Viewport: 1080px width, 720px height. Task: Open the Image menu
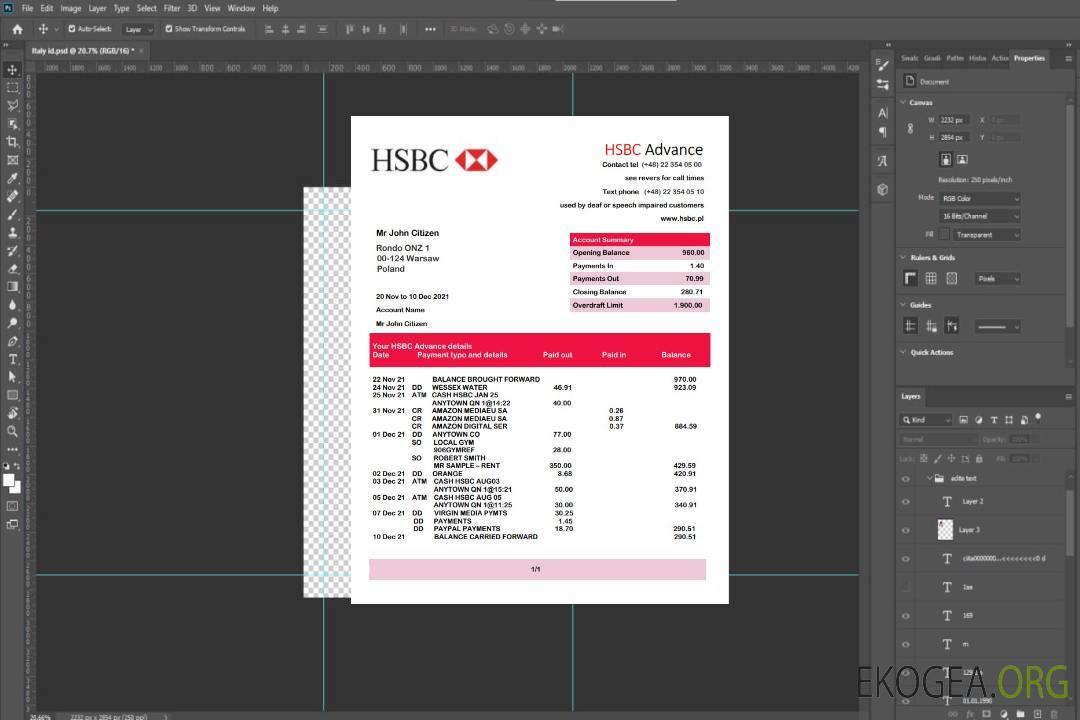70,8
